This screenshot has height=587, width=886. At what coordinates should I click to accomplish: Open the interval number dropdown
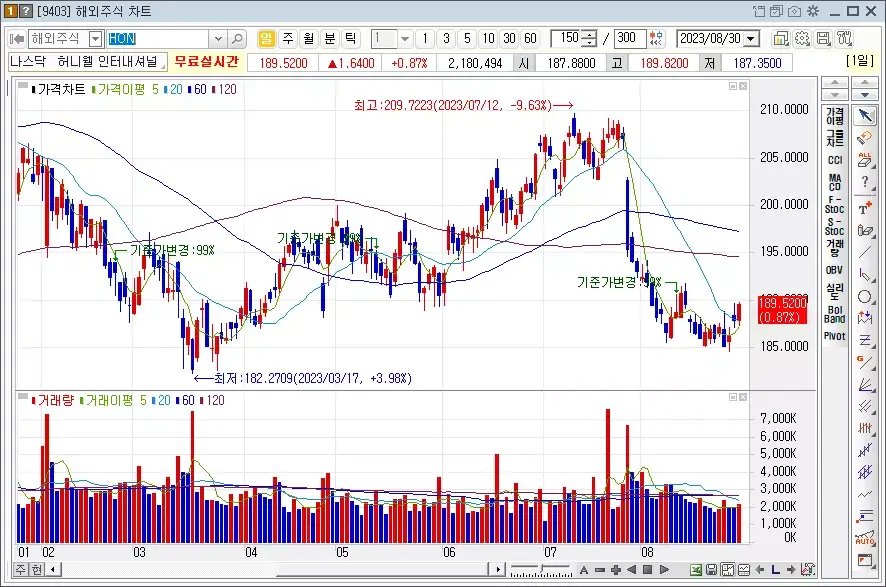click(x=405, y=39)
